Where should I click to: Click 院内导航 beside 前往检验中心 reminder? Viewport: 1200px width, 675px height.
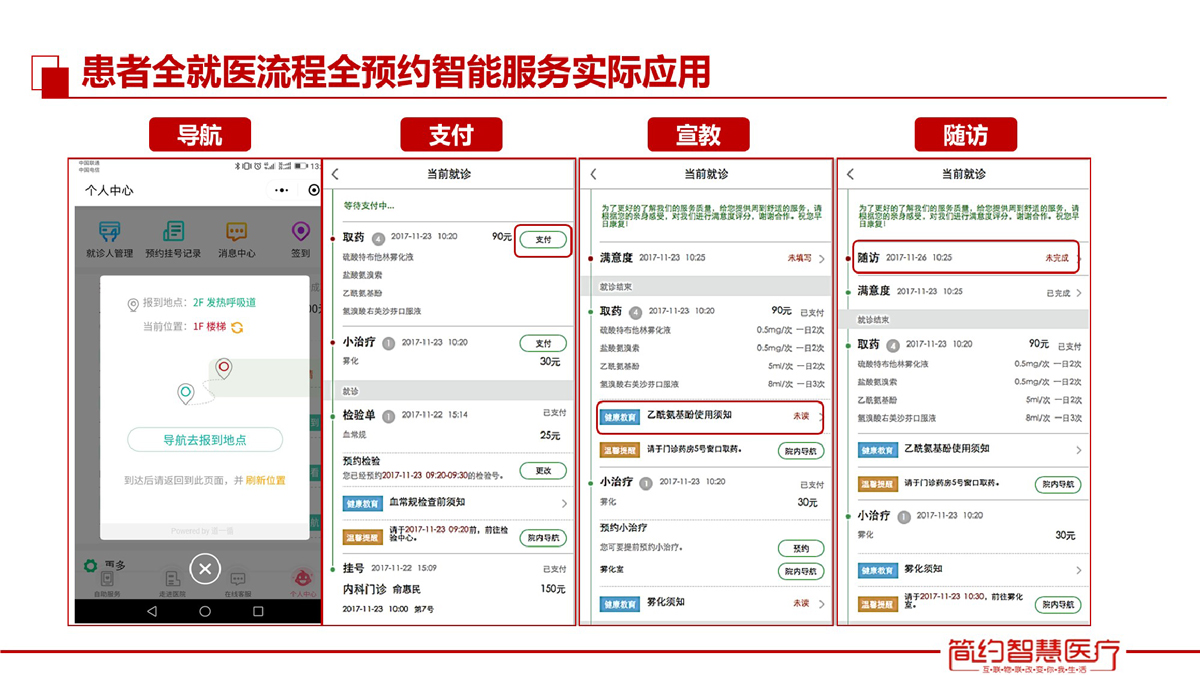[545, 538]
